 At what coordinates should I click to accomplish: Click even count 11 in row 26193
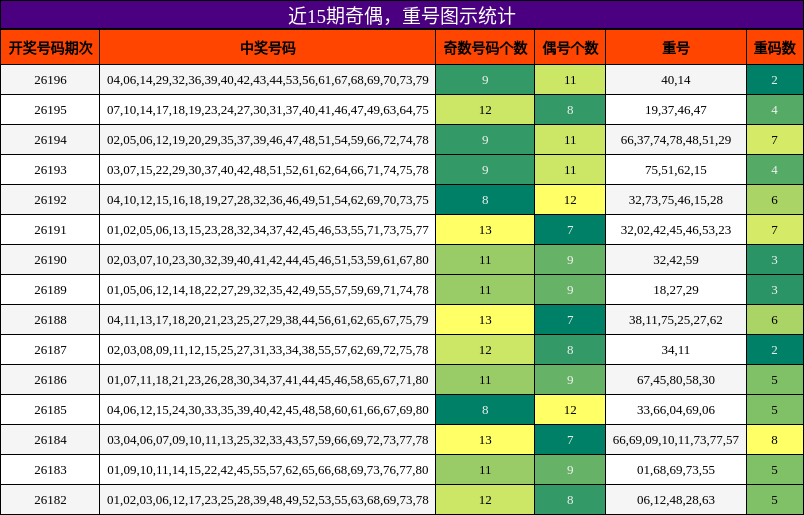coord(570,170)
